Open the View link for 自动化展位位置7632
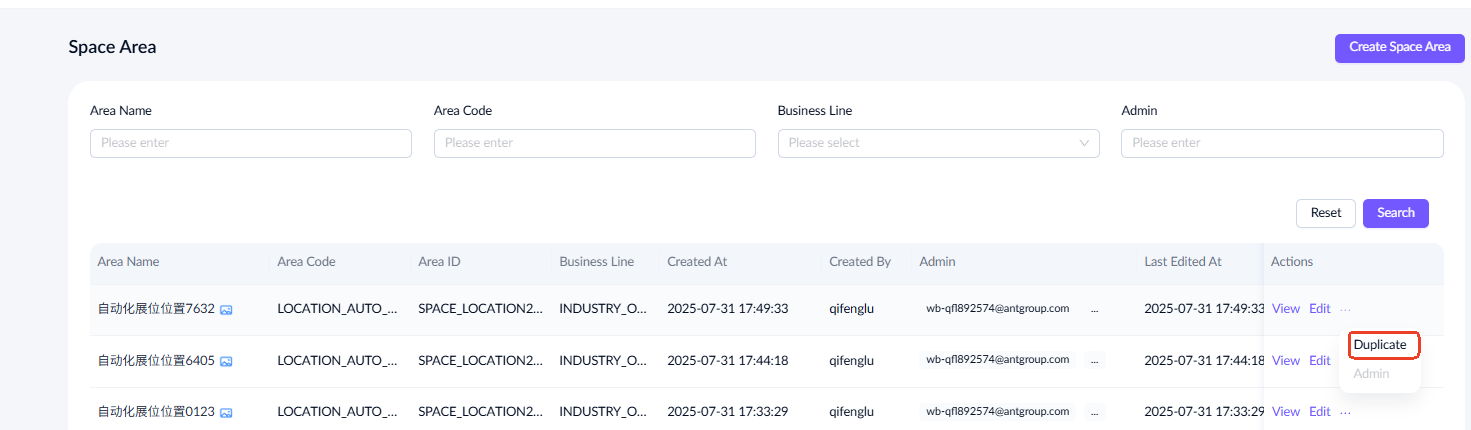Image resolution: width=1471 pixels, height=430 pixels. (1285, 309)
